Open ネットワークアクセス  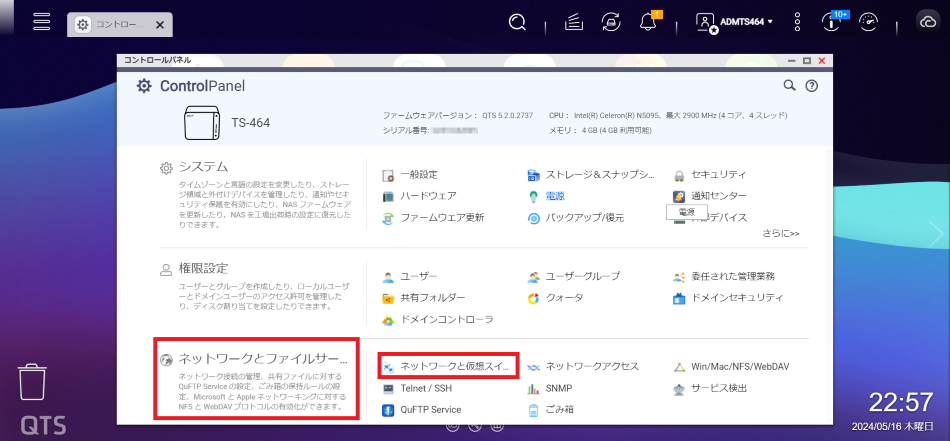pos(583,367)
